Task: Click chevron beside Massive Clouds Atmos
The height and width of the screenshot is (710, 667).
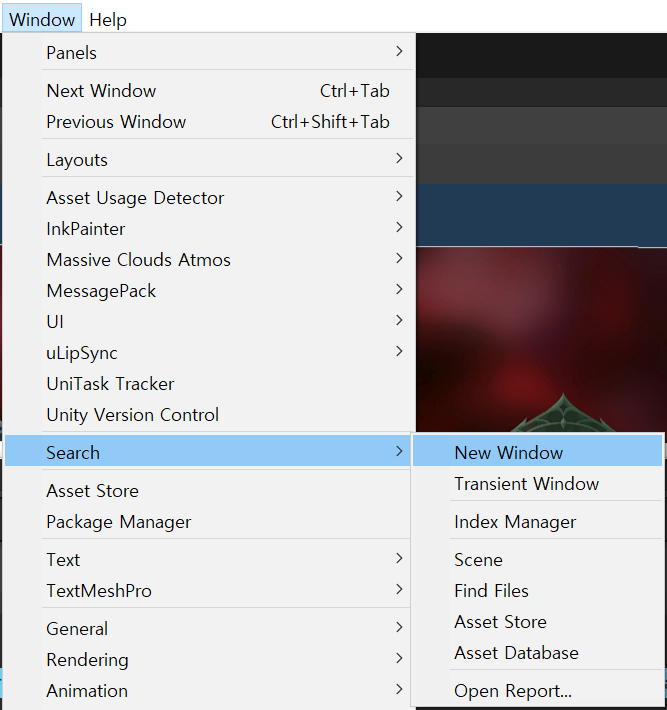Action: tap(399, 258)
